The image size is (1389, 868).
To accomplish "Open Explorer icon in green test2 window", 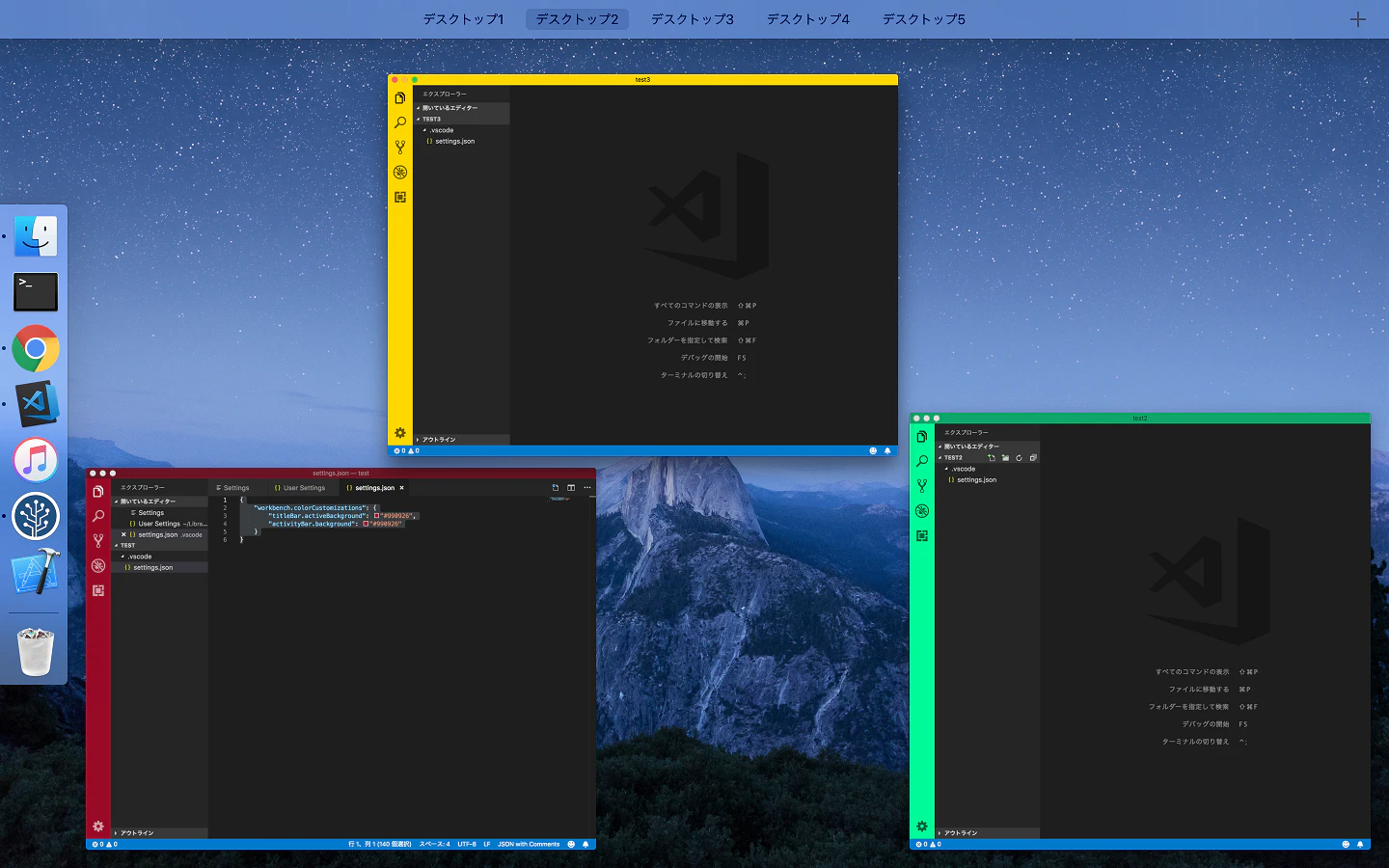I will click(922, 437).
